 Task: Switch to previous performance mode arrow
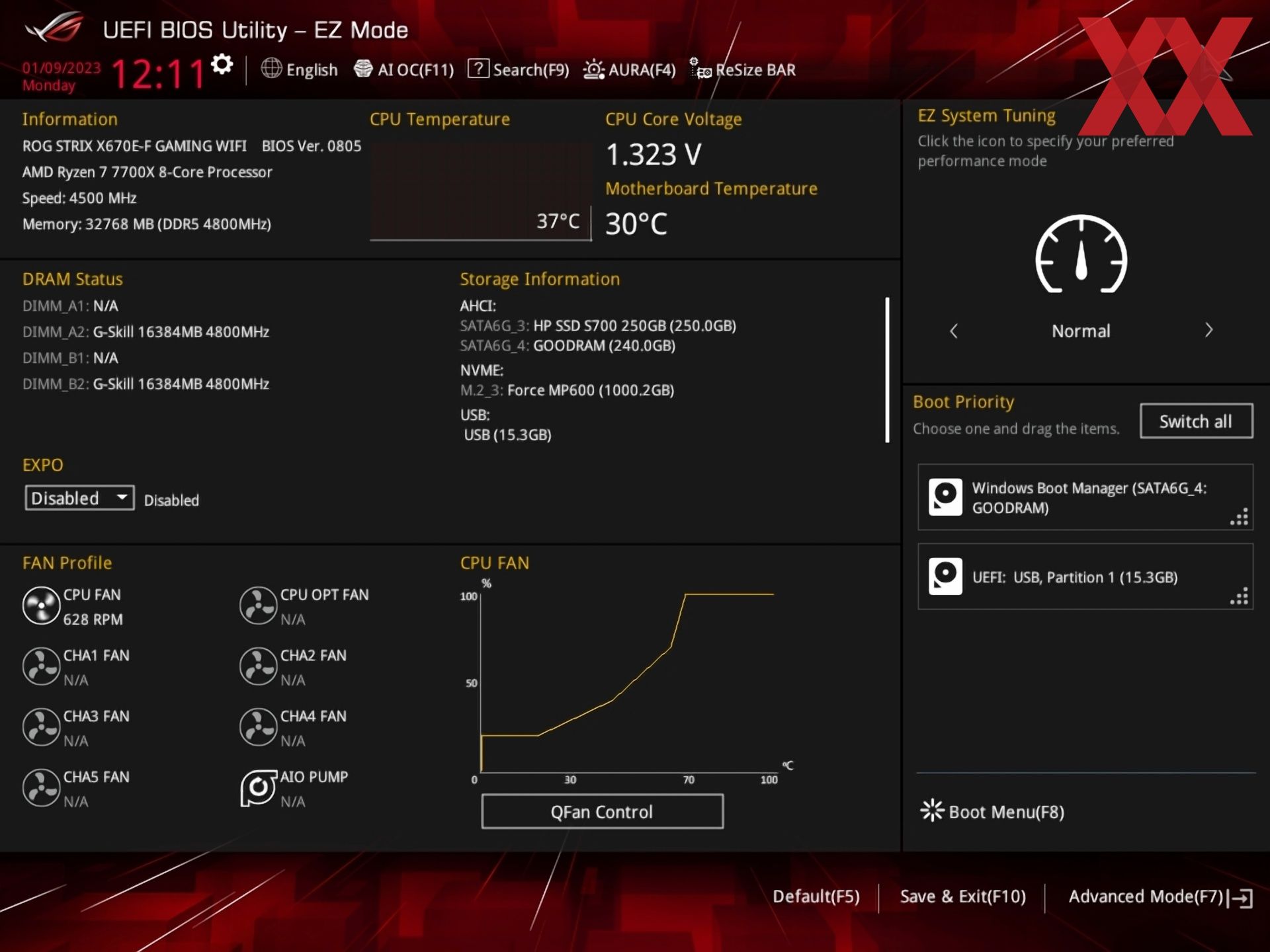point(954,331)
